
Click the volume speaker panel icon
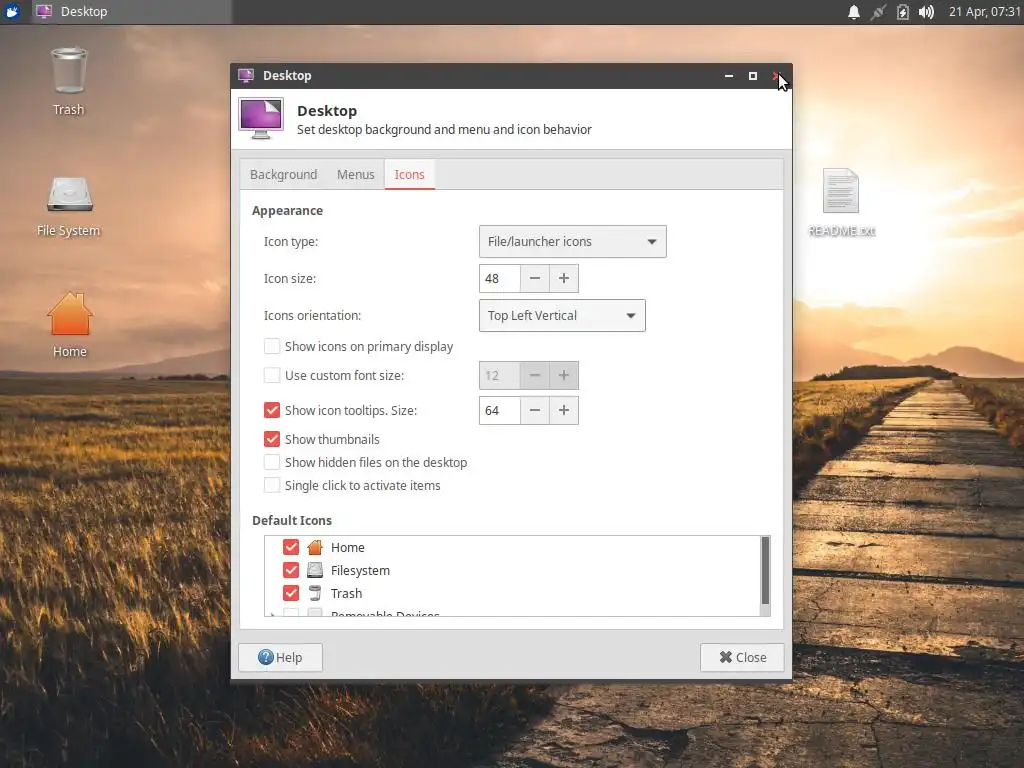point(926,12)
